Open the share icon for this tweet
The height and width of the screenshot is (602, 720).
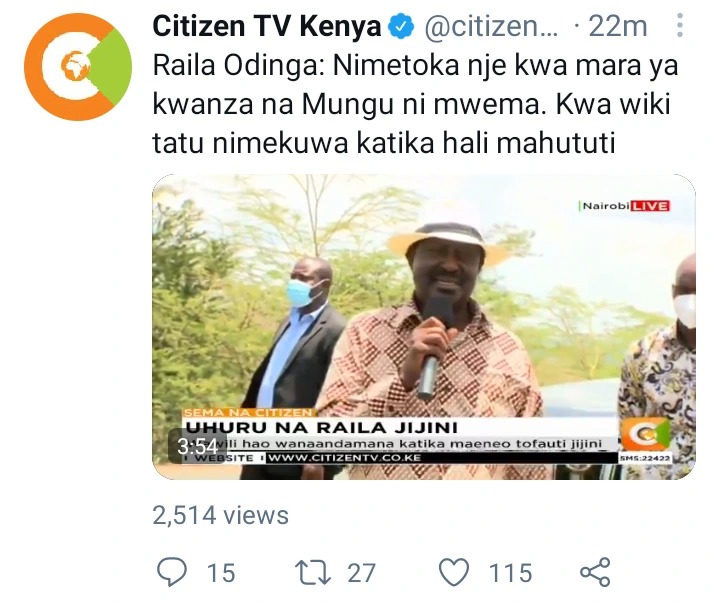(x=595, y=572)
